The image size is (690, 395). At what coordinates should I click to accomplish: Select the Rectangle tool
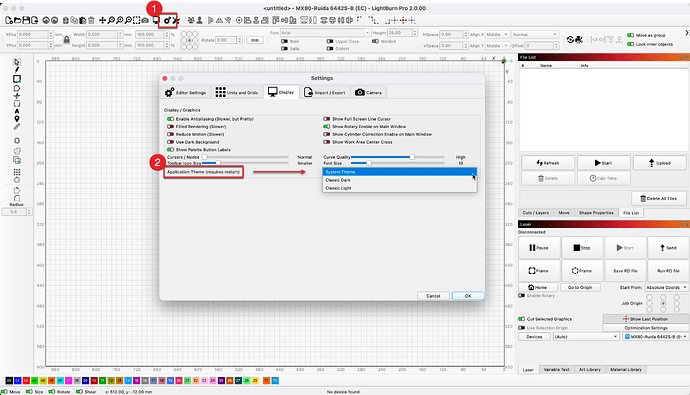[17, 79]
